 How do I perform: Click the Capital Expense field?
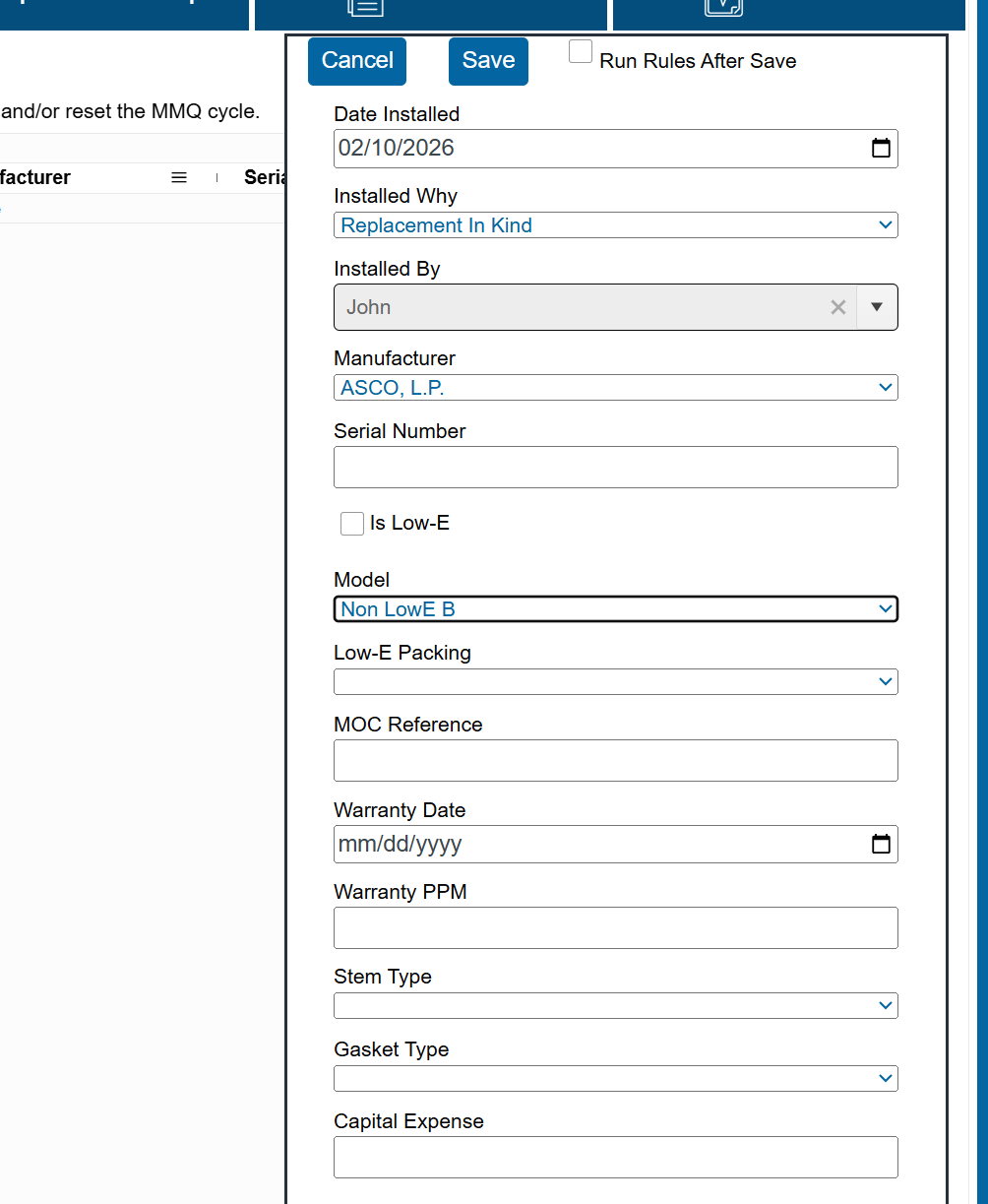[x=616, y=1158]
